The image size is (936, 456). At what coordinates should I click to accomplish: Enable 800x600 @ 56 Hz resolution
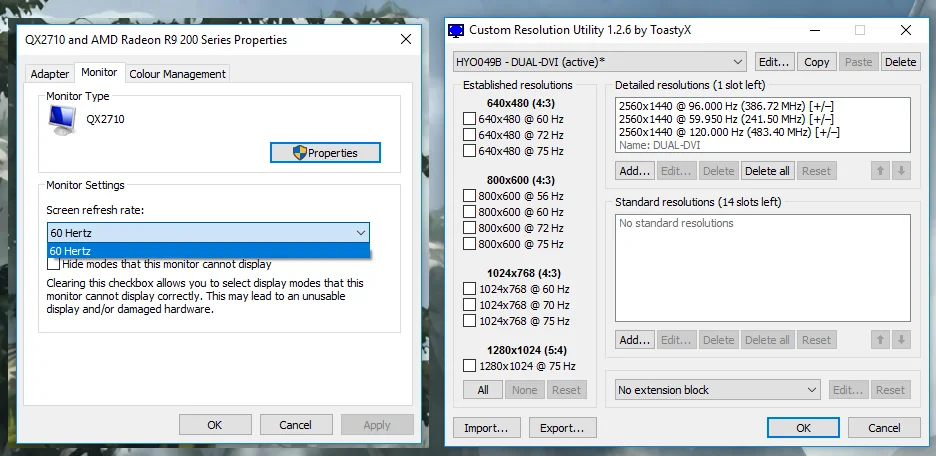click(x=469, y=196)
